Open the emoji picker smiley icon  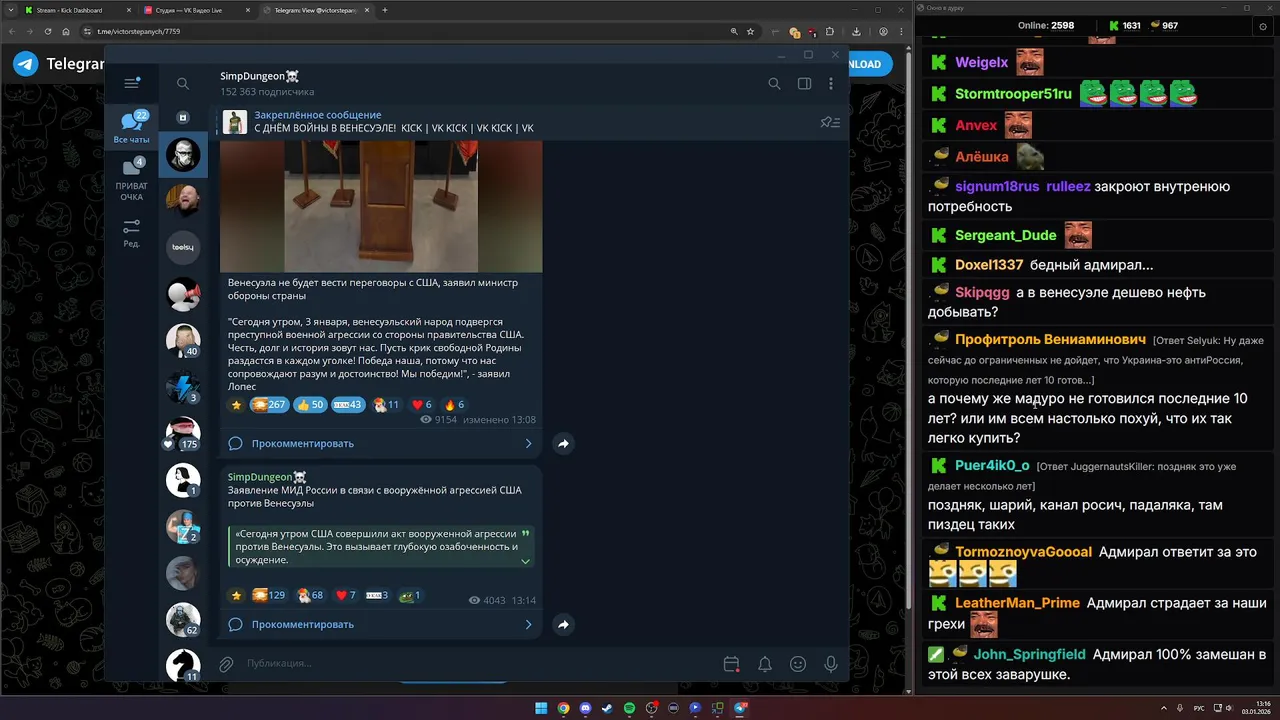pos(798,664)
